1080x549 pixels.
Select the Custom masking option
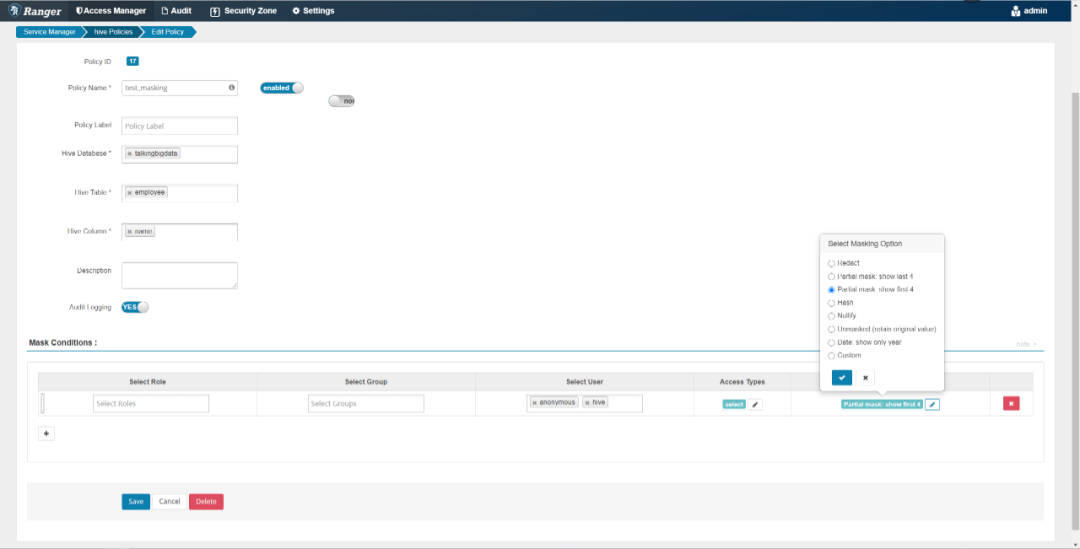pos(831,355)
